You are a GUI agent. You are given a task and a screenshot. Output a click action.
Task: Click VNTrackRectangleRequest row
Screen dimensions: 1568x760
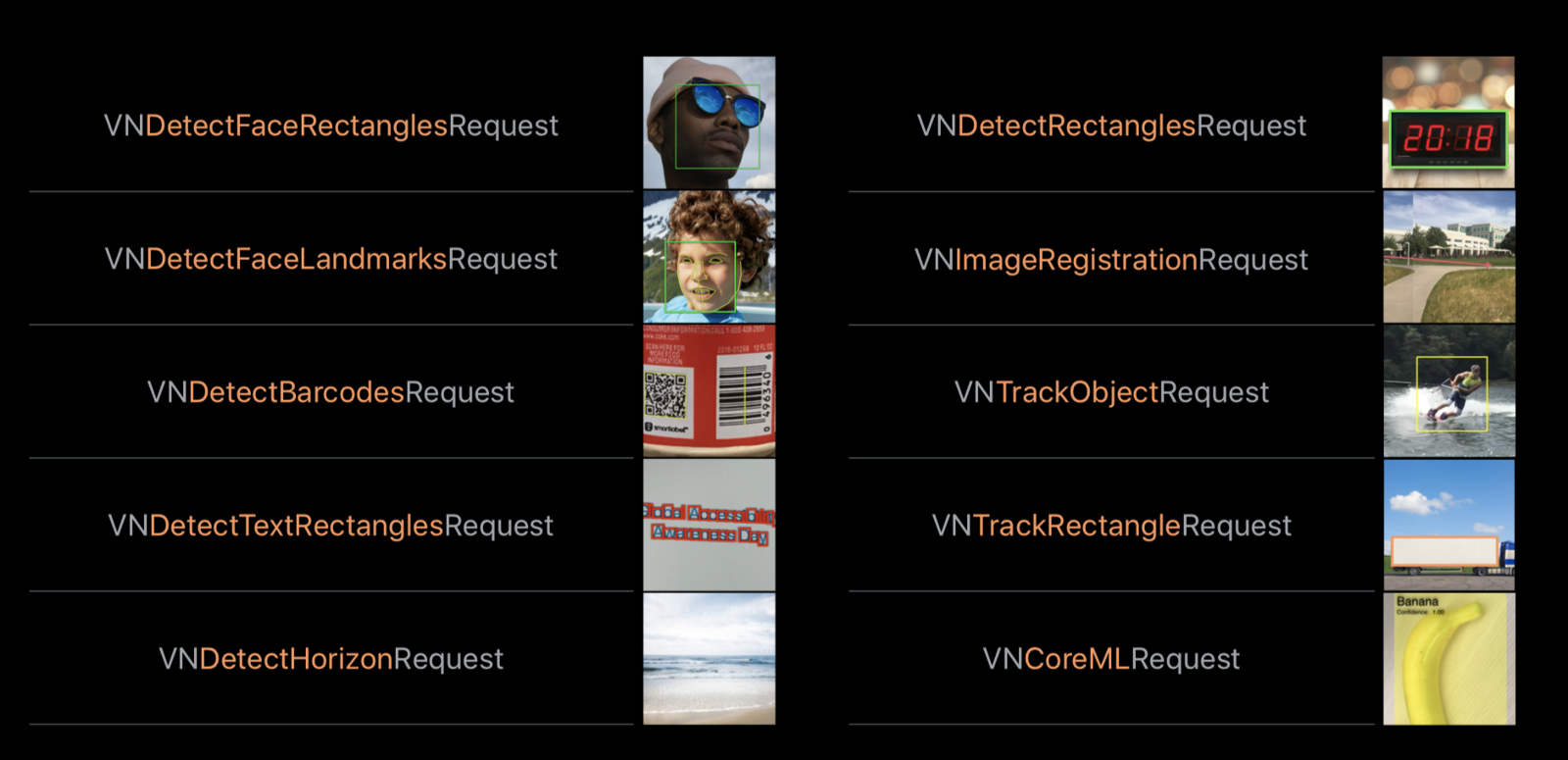[1111, 526]
